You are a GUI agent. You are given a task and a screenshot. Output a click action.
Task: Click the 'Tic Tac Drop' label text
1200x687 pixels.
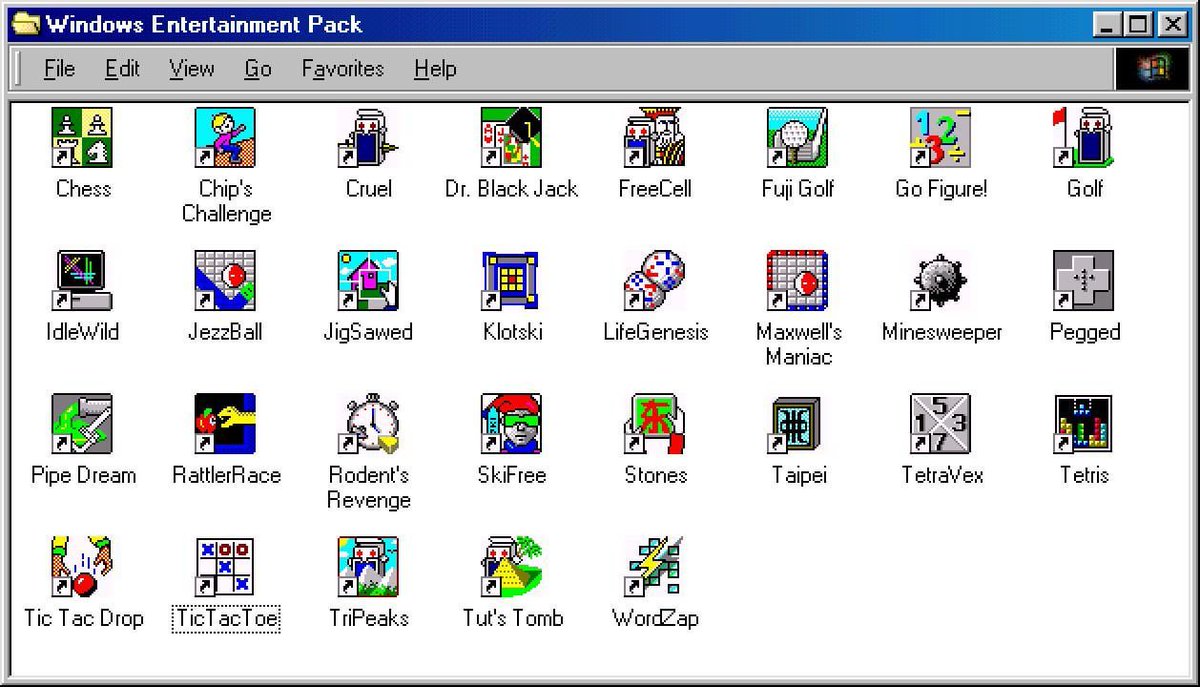(x=83, y=618)
